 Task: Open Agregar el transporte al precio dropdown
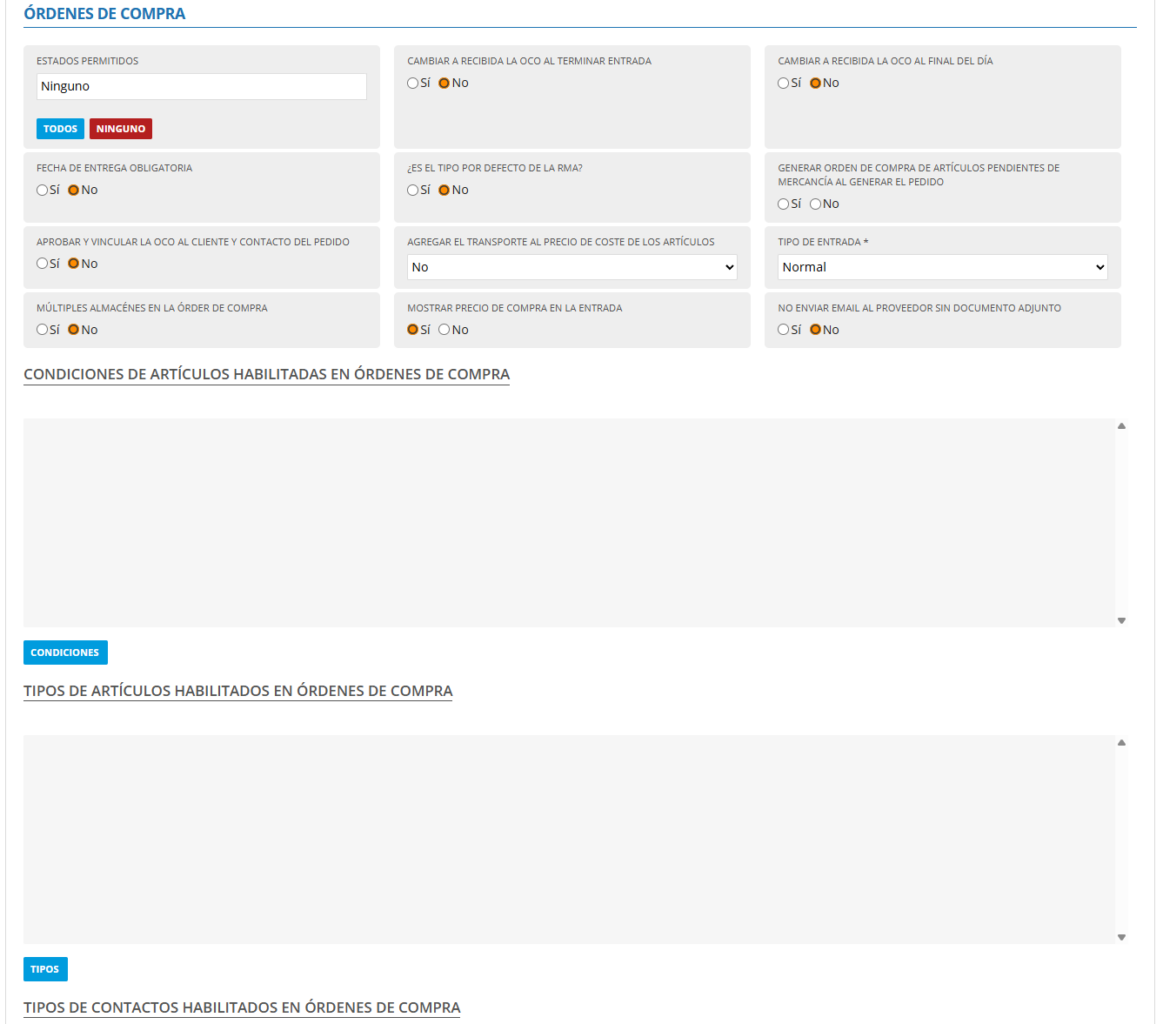[x=571, y=268]
